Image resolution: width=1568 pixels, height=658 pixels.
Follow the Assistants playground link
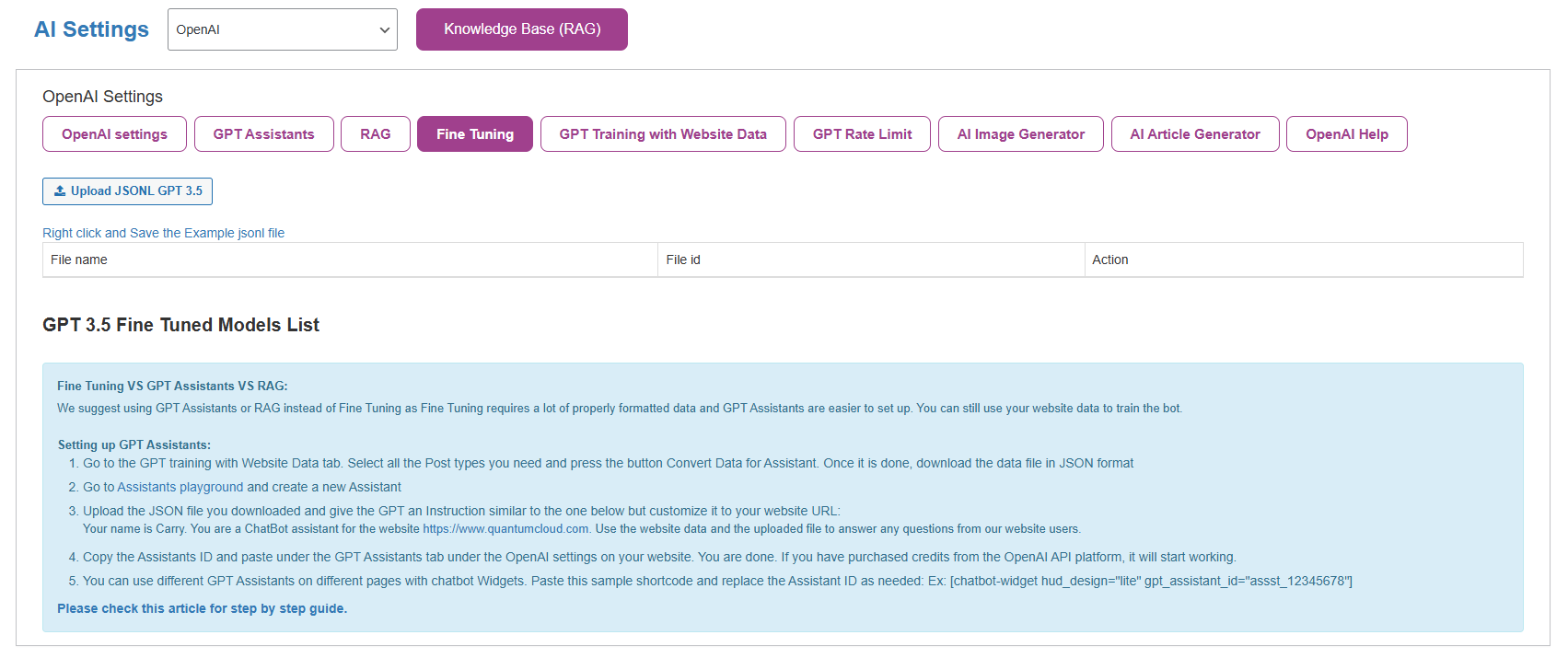[x=180, y=487]
